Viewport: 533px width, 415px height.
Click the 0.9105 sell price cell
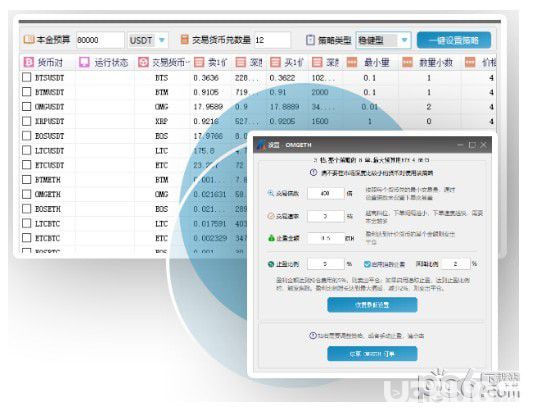206,92
